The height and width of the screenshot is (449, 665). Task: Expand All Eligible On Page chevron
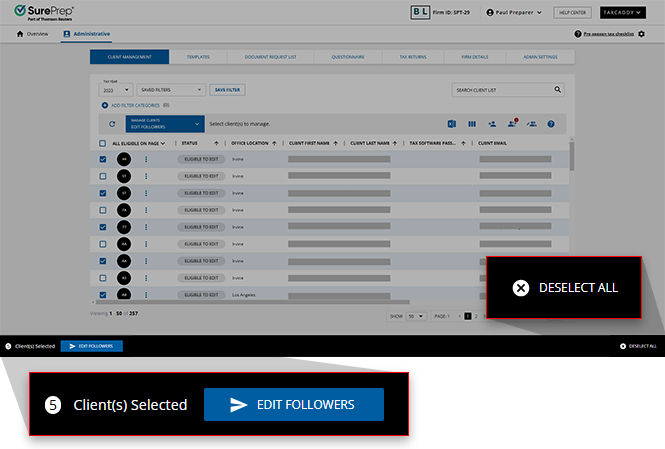pos(163,143)
